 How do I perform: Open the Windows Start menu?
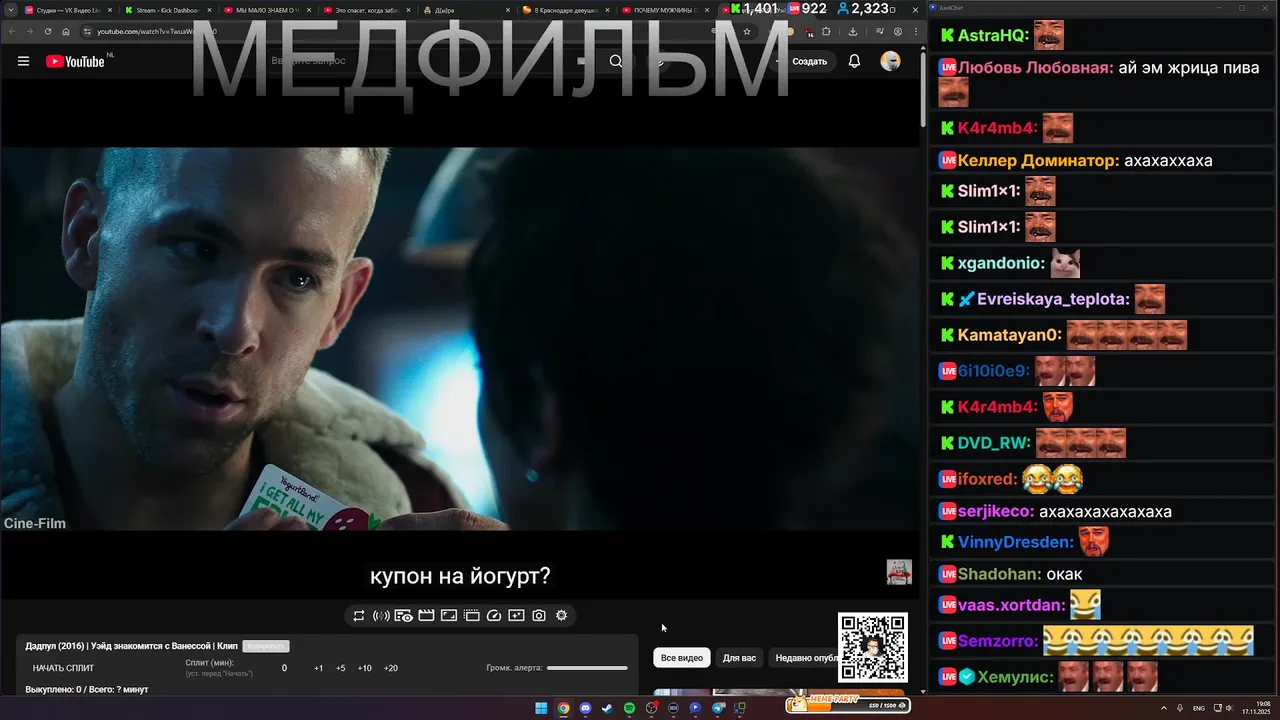(x=541, y=708)
